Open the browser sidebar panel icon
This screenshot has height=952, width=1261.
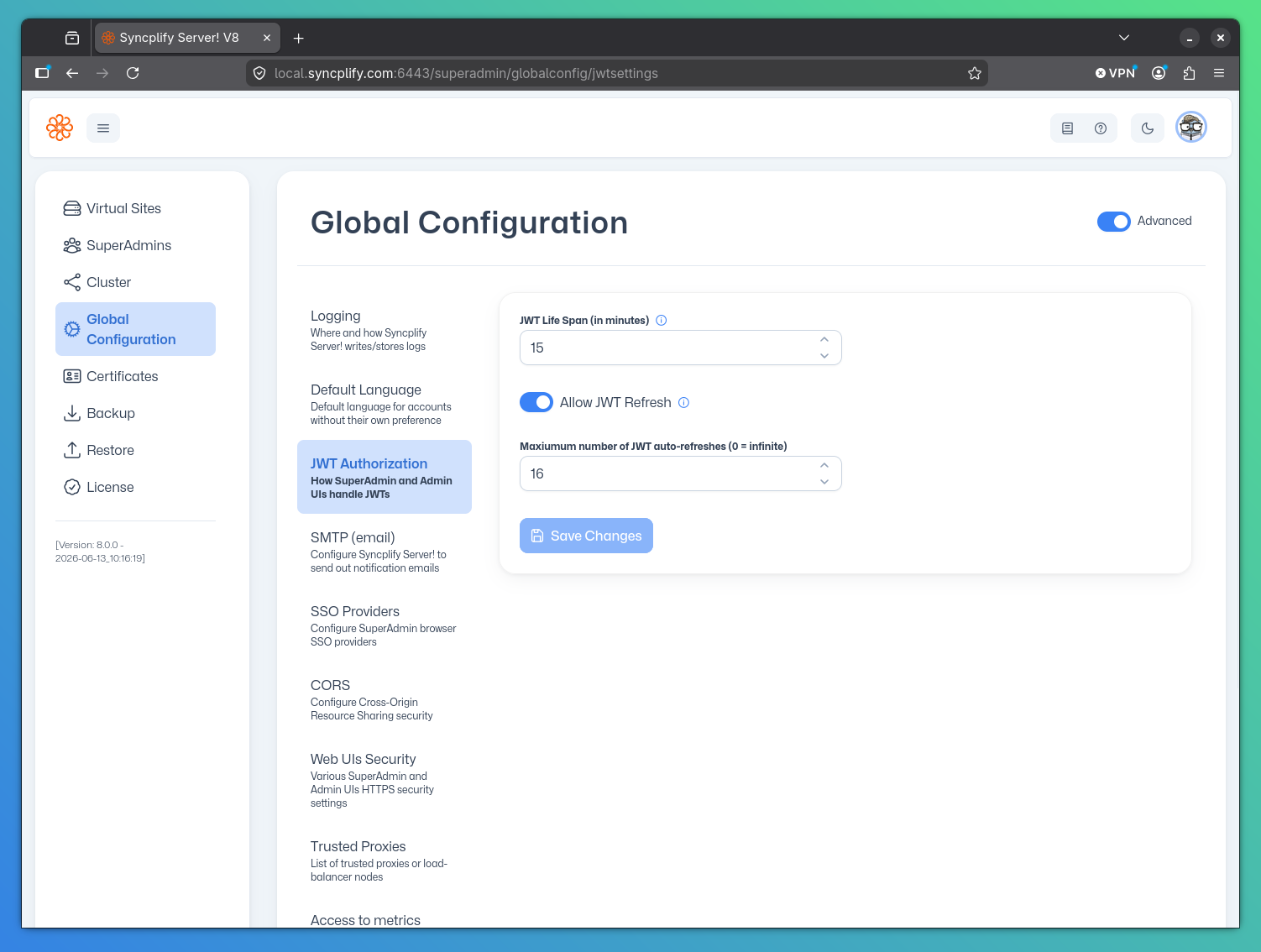point(42,73)
